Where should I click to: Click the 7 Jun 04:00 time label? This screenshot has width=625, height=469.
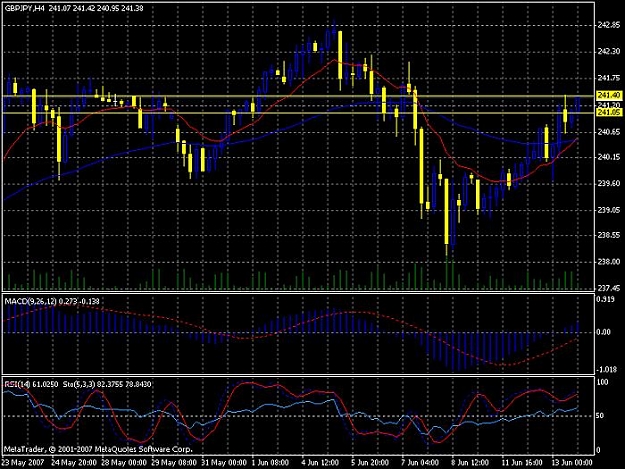click(x=421, y=463)
